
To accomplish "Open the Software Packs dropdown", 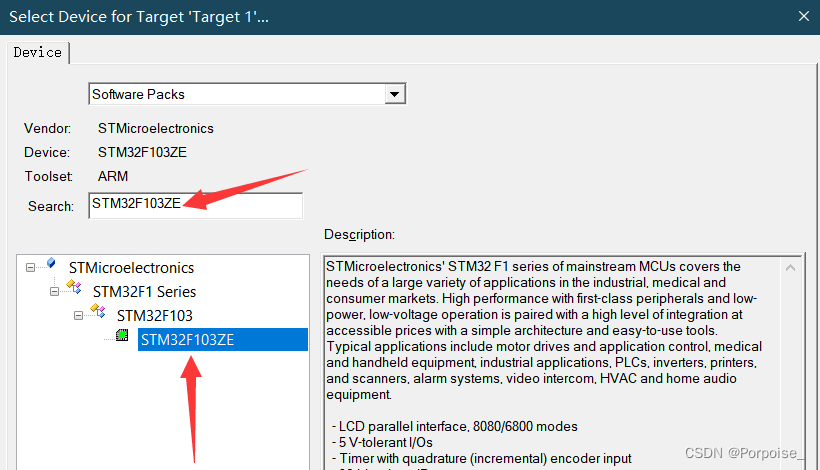I will (394, 94).
